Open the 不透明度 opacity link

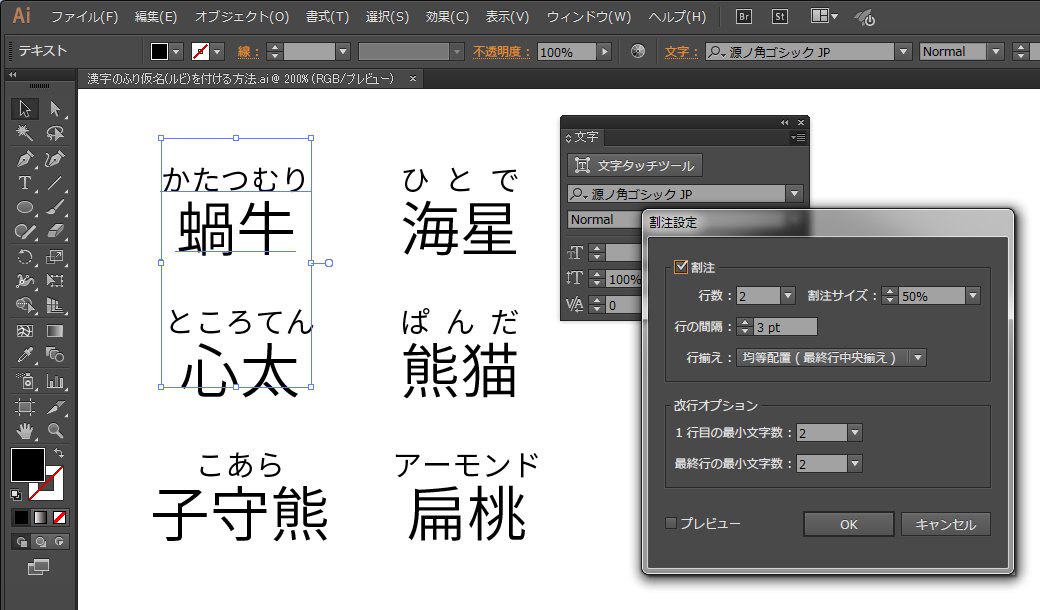point(501,52)
